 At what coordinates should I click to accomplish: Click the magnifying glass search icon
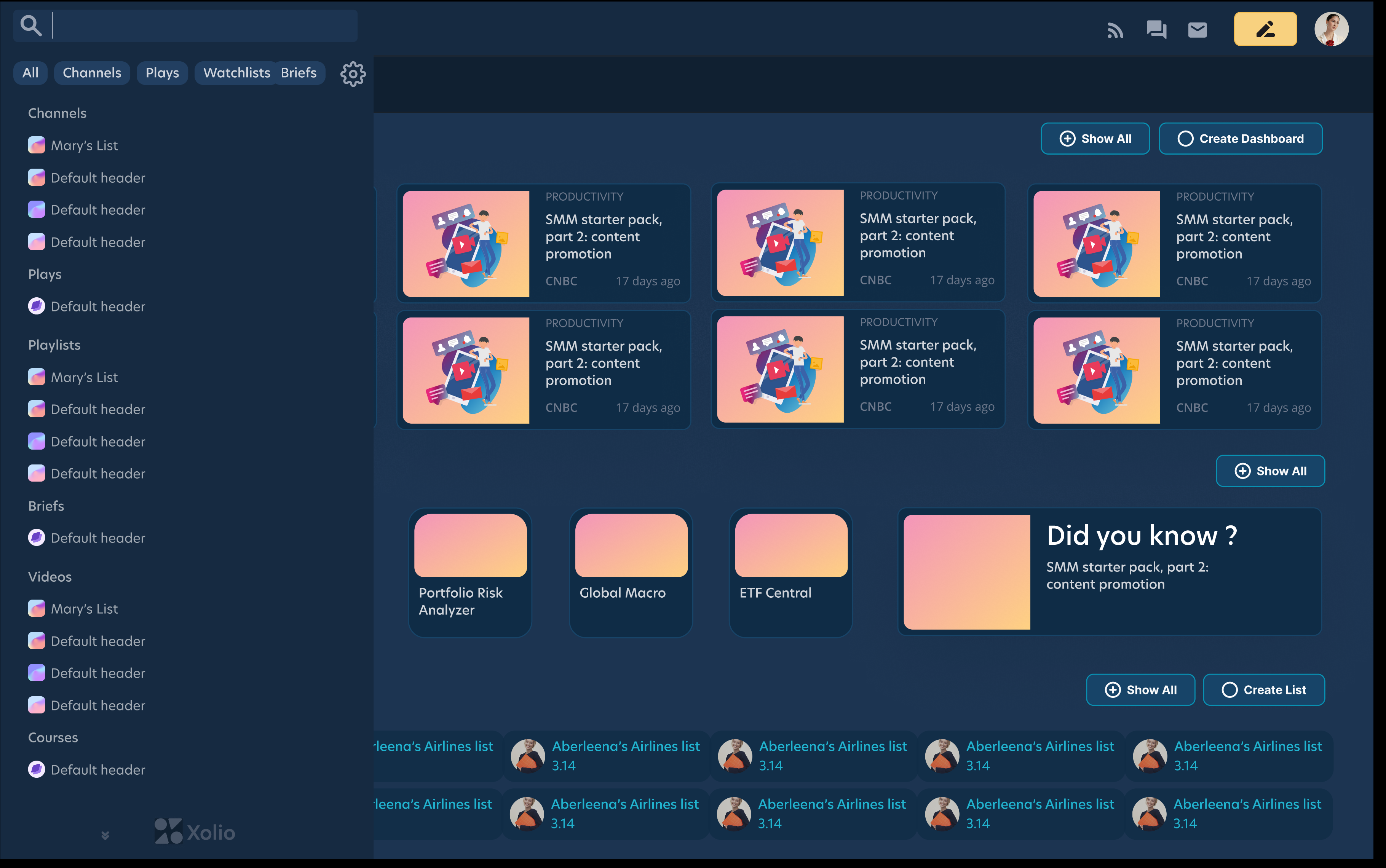(x=31, y=26)
